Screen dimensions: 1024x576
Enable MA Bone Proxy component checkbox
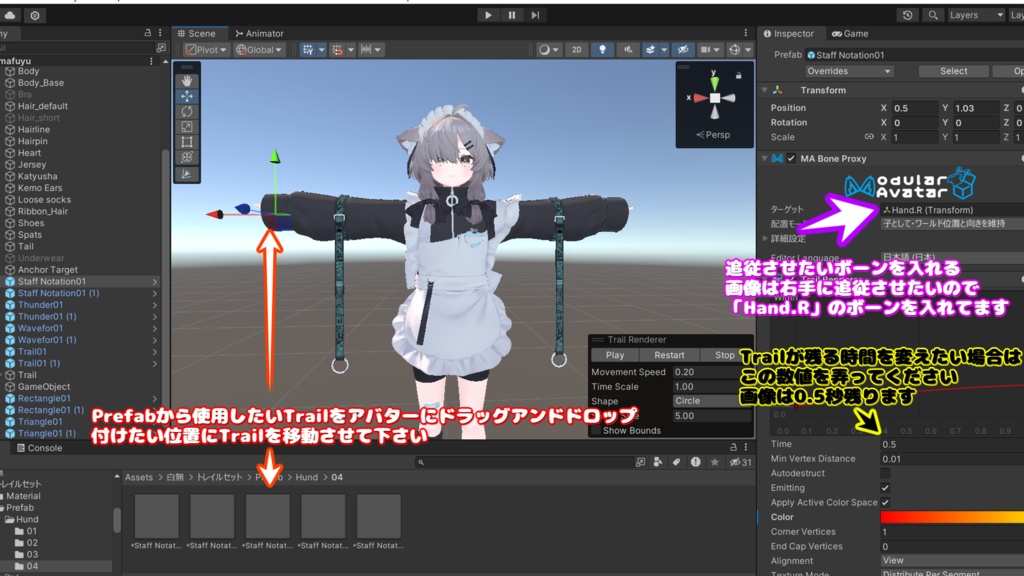point(791,159)
